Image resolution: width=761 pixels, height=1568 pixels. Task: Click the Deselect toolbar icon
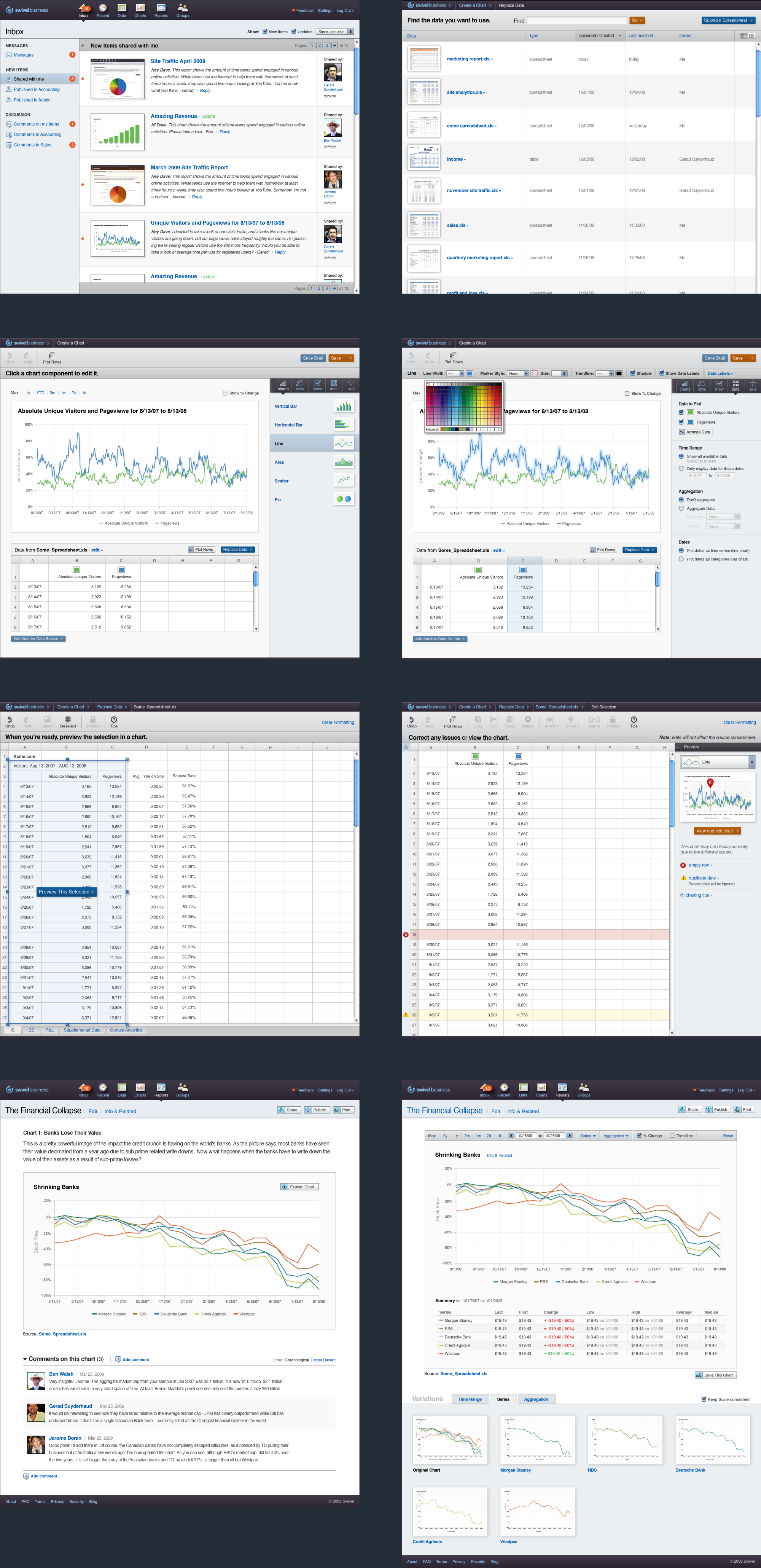pyautogui.click(x=68, y=720)
